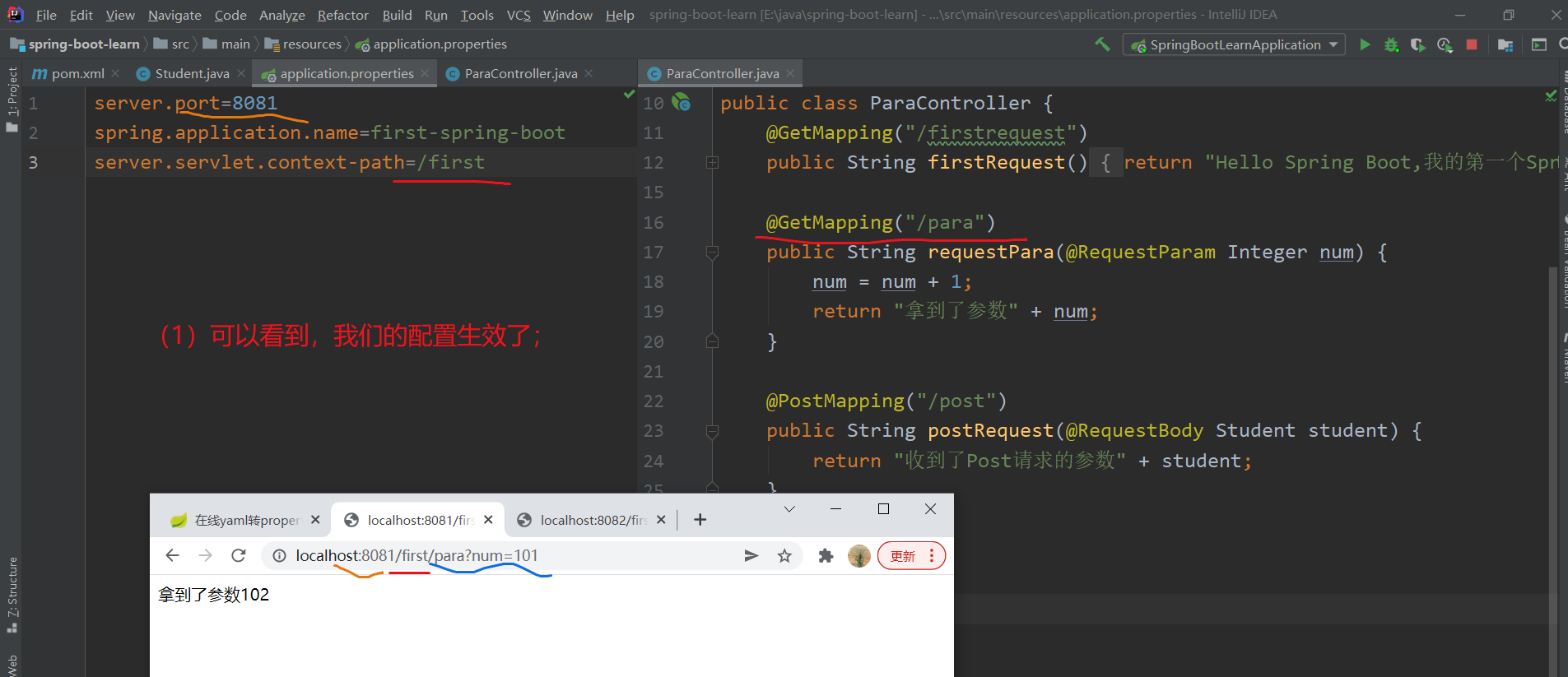Viewport: 1568px width, 677px height.
Task: Open the VCS menu
Action: (x=519, y=15)
